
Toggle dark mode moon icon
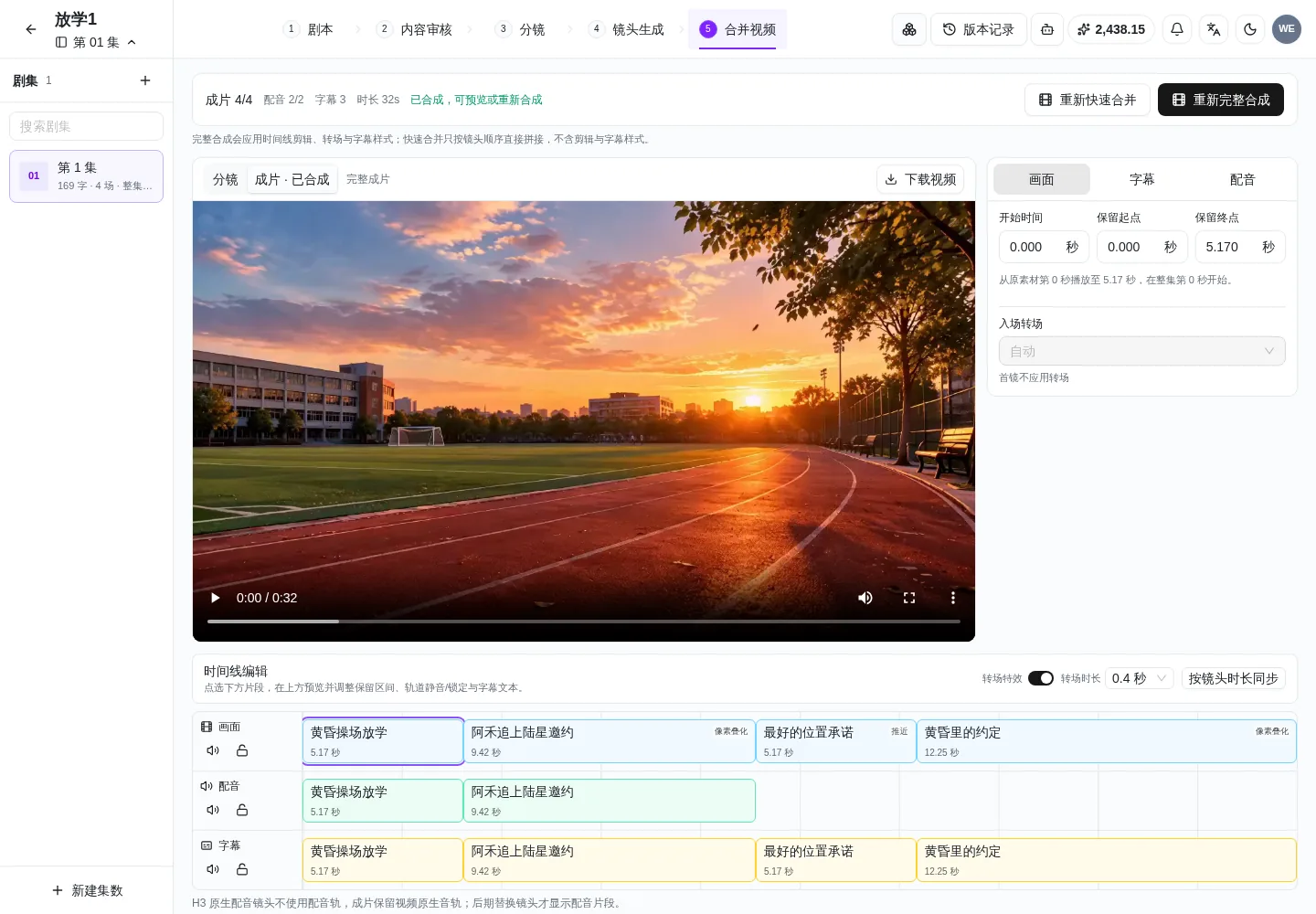pos(1250,29)
